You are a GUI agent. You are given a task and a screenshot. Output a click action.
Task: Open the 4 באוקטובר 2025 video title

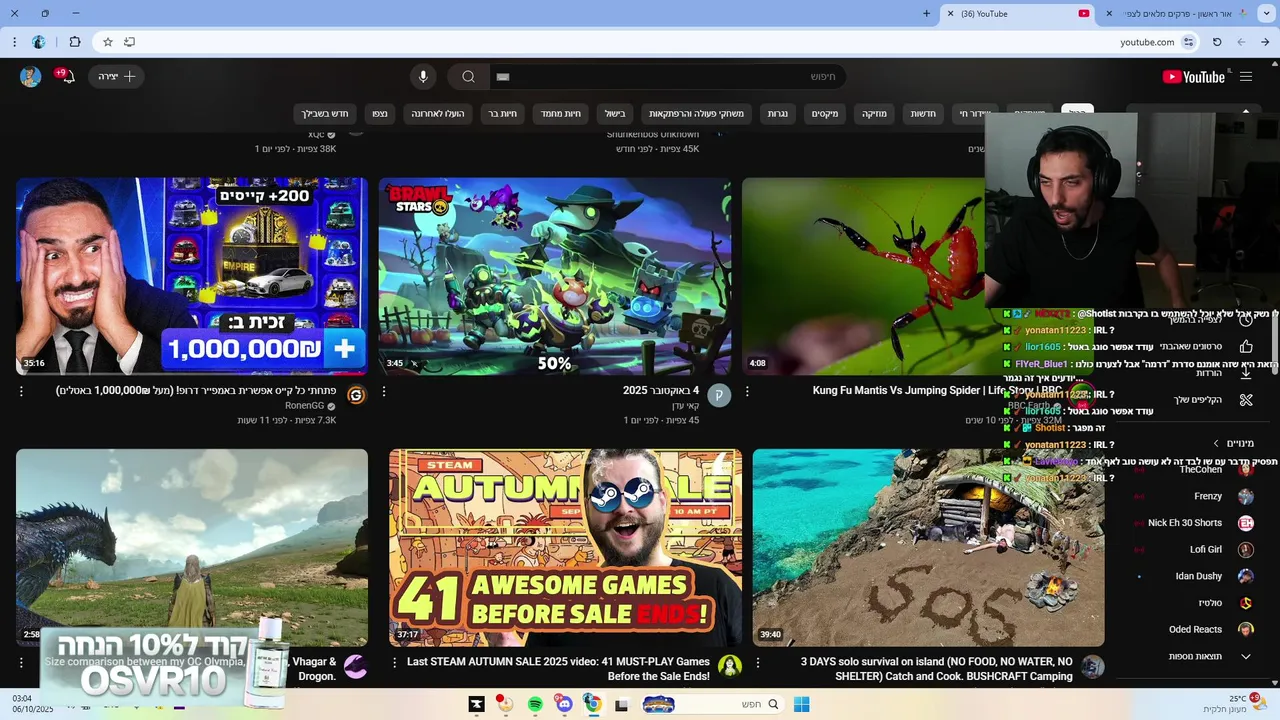(x=661, y=391)
